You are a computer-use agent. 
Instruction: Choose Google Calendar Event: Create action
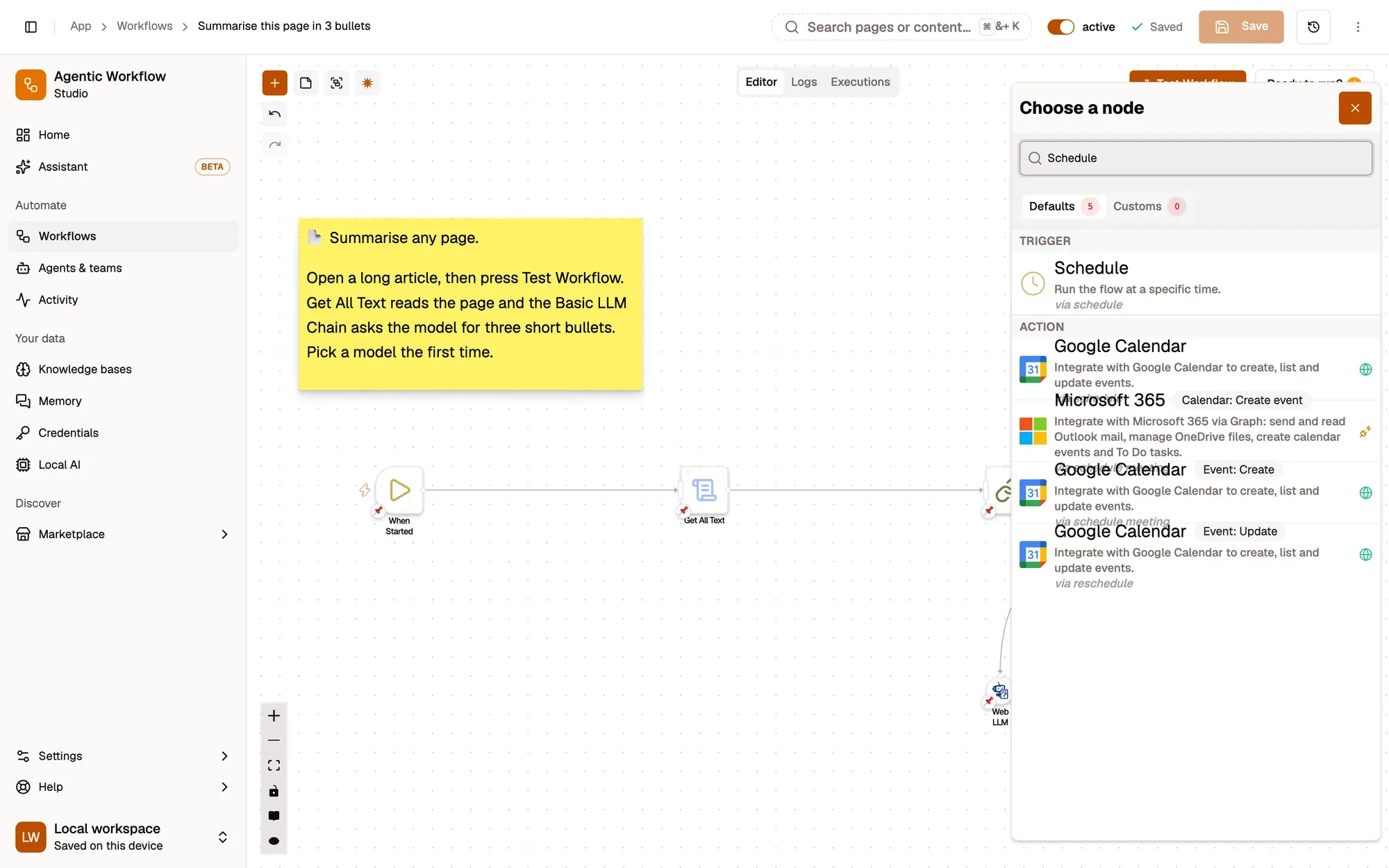(1195, 492)
